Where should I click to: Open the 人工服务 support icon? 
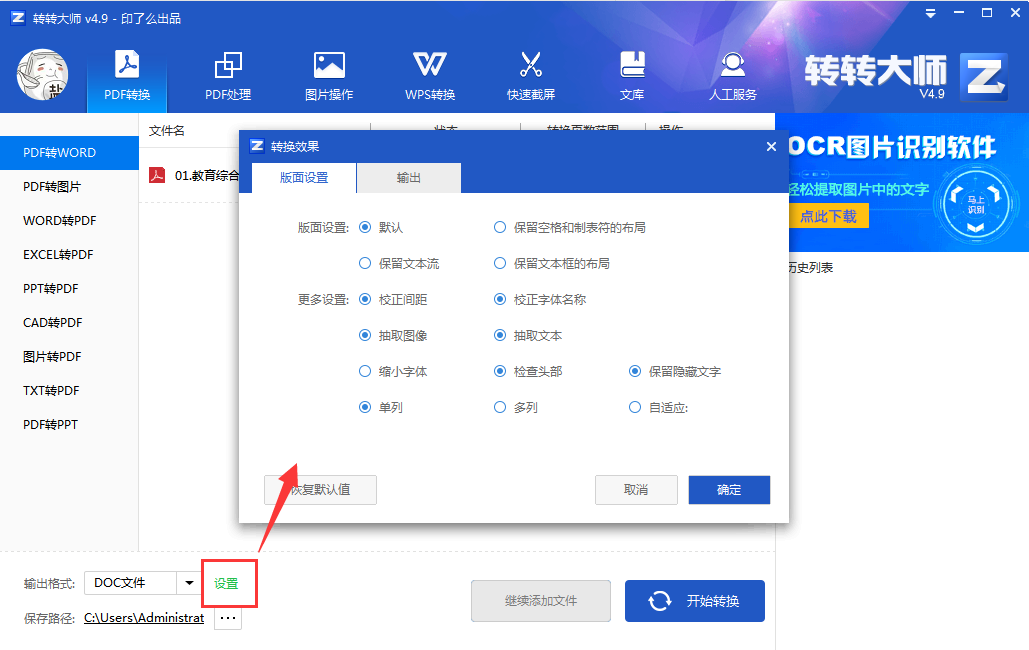(x=732, y=77)
